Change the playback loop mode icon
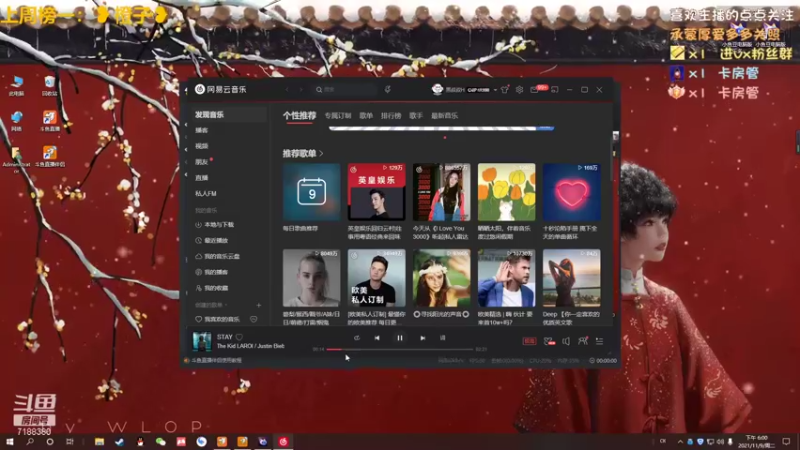 point(357,338)
